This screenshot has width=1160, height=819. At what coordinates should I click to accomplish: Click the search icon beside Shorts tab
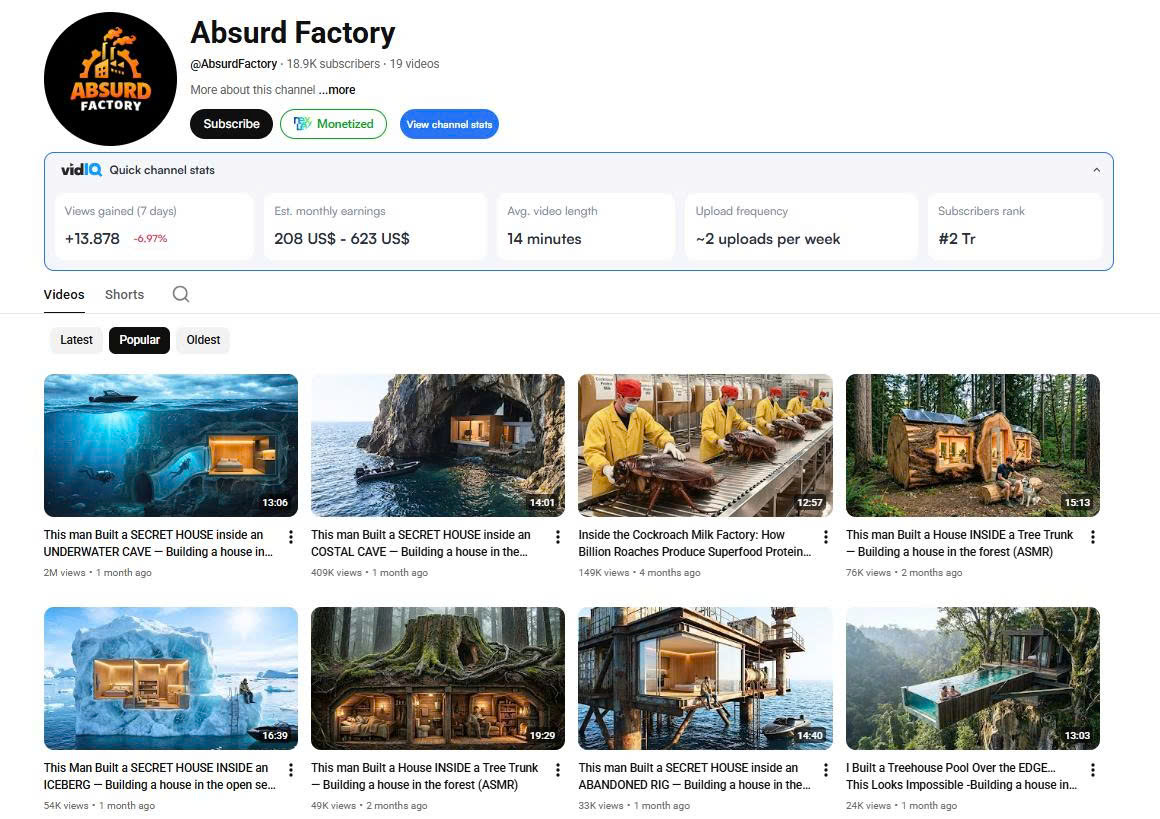(180, 294)
